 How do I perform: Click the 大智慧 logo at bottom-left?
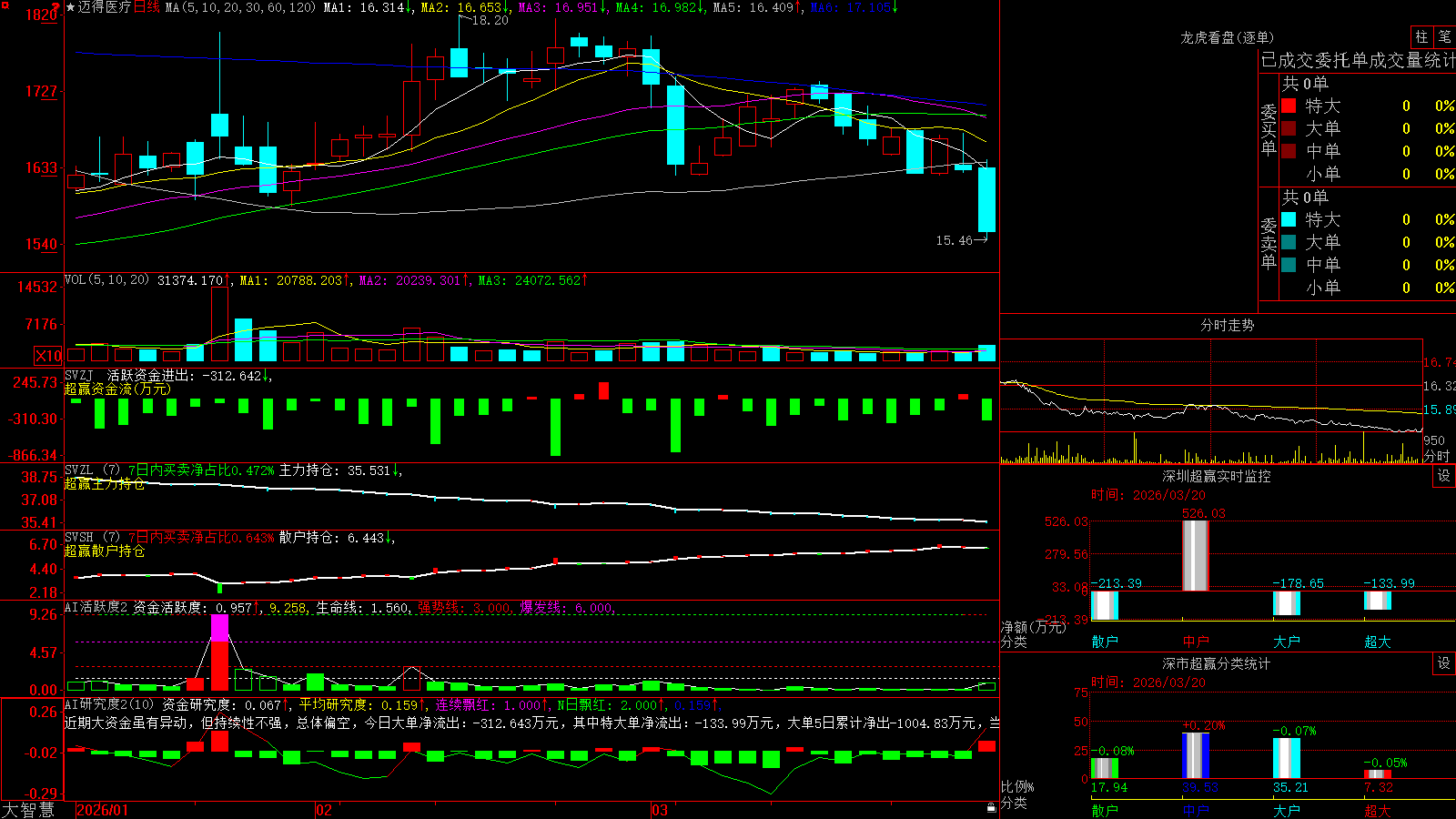(x=28, y=810)
